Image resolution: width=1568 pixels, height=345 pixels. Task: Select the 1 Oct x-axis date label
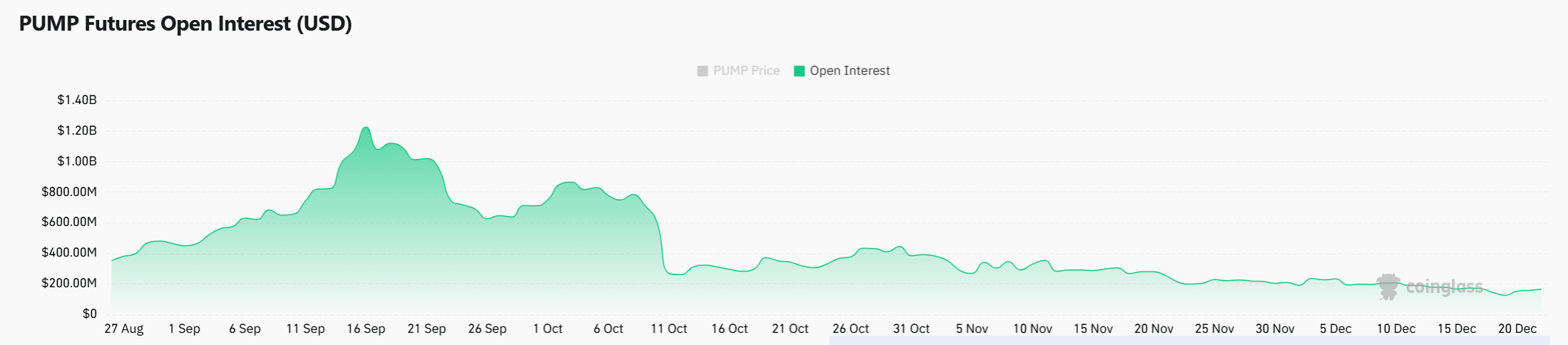coord(548,329)
